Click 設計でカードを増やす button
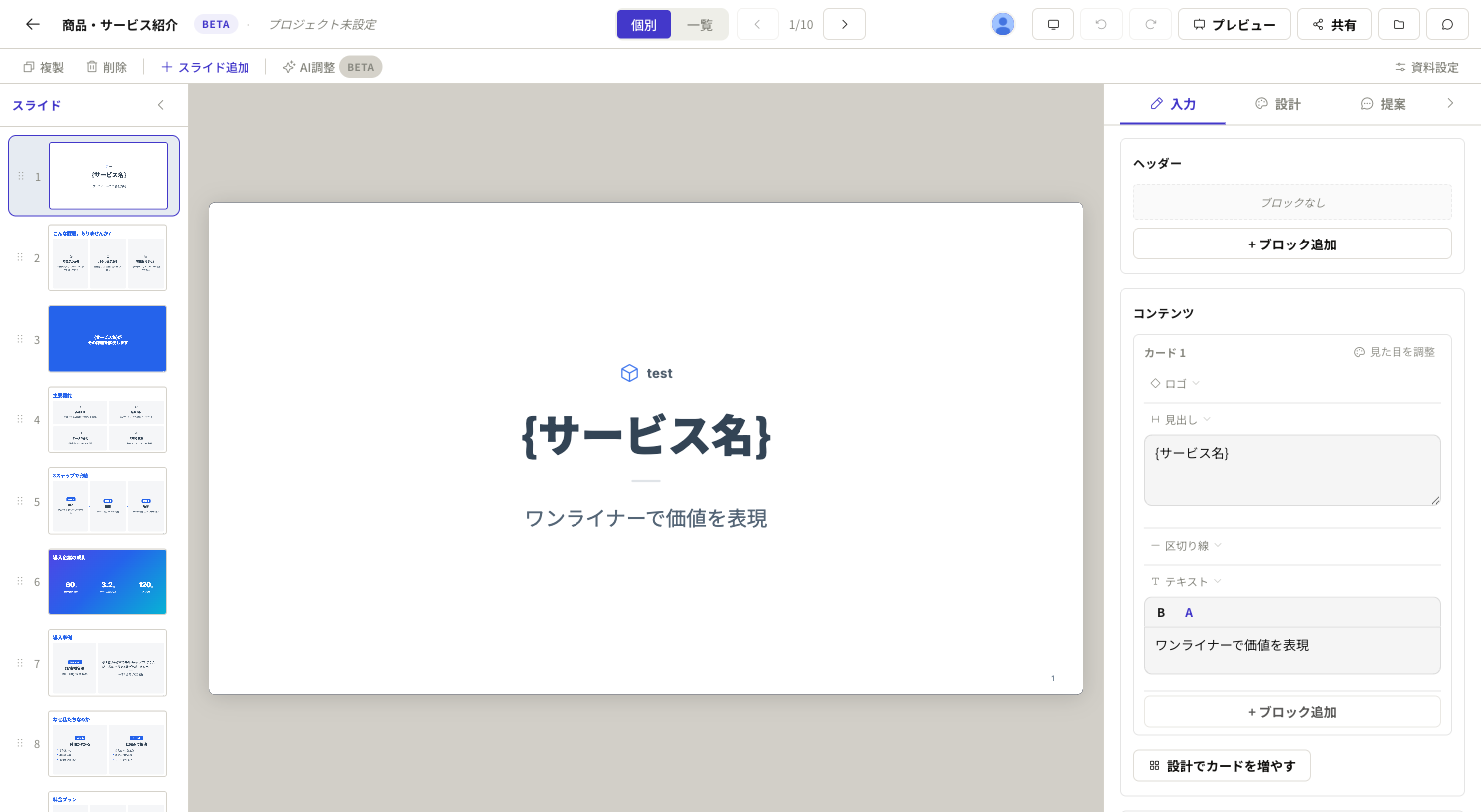1481x812 pixels. point(1223,766)
